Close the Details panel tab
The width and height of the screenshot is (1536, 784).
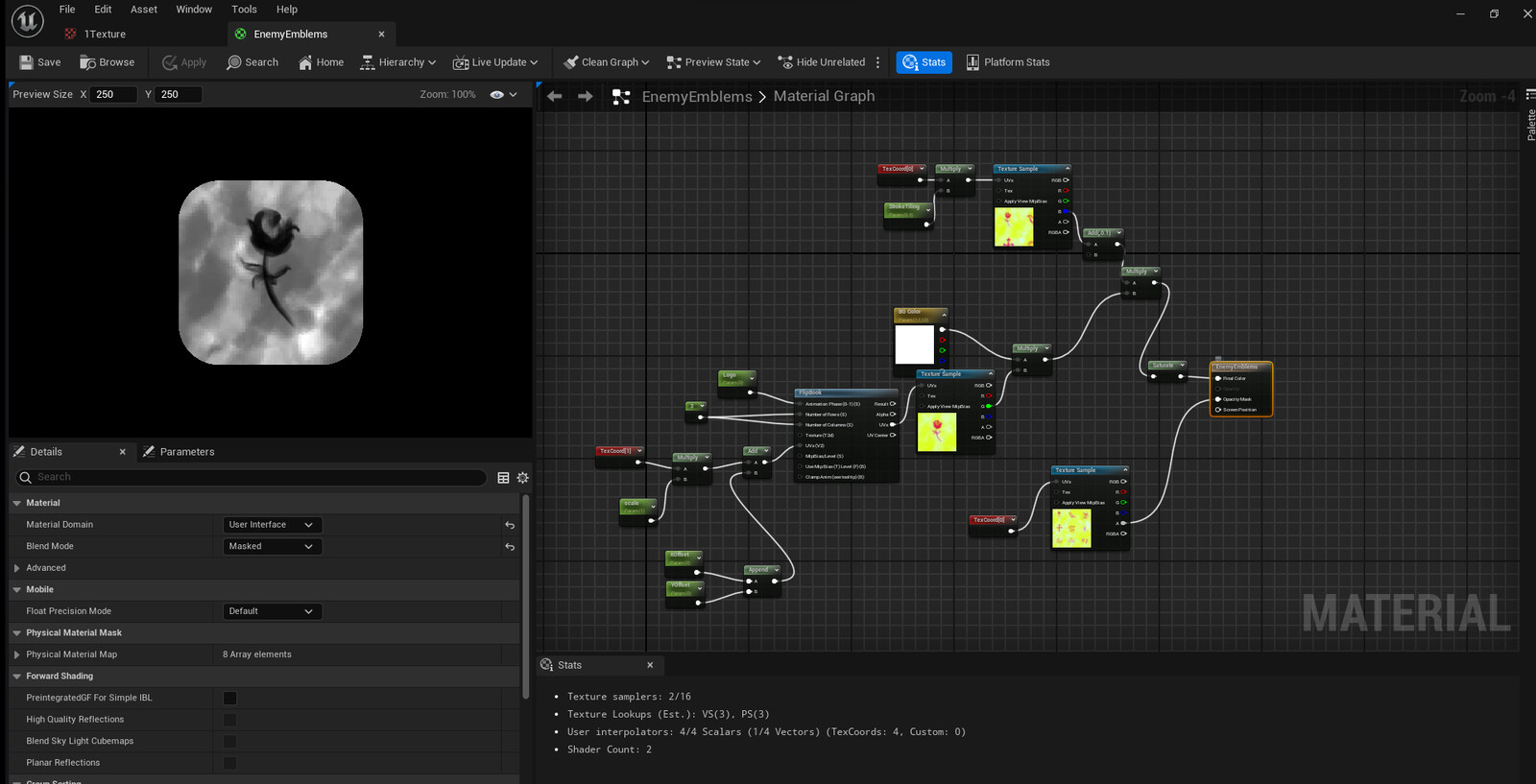pyautogui.click(x=122, y=452)
